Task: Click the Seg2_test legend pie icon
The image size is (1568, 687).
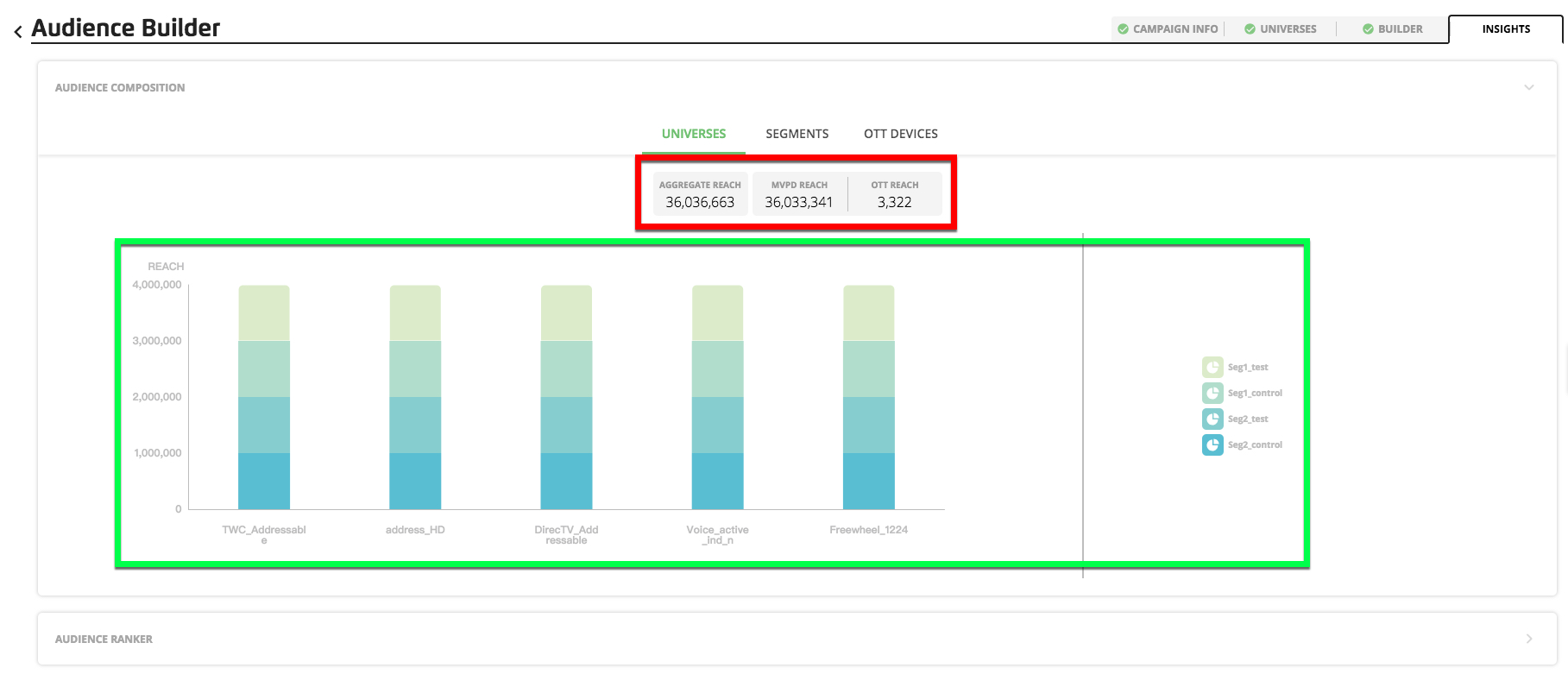Action: tap(1212, 419)
